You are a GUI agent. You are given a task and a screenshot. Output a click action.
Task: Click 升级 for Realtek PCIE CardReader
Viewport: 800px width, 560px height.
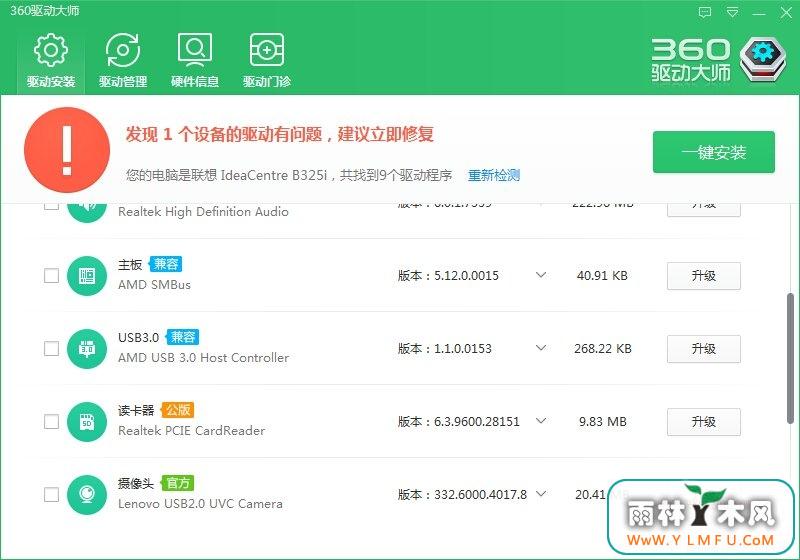[704, 422]
